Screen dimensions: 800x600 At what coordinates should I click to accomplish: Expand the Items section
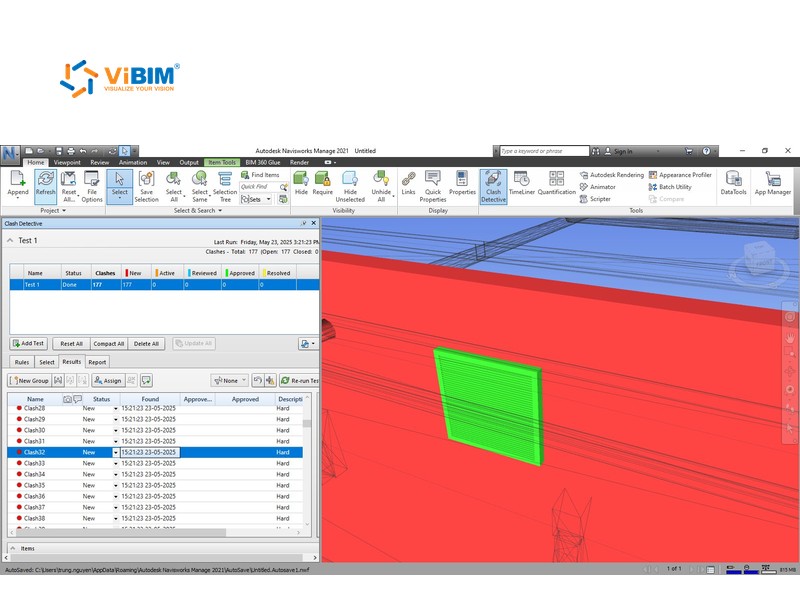13,548
